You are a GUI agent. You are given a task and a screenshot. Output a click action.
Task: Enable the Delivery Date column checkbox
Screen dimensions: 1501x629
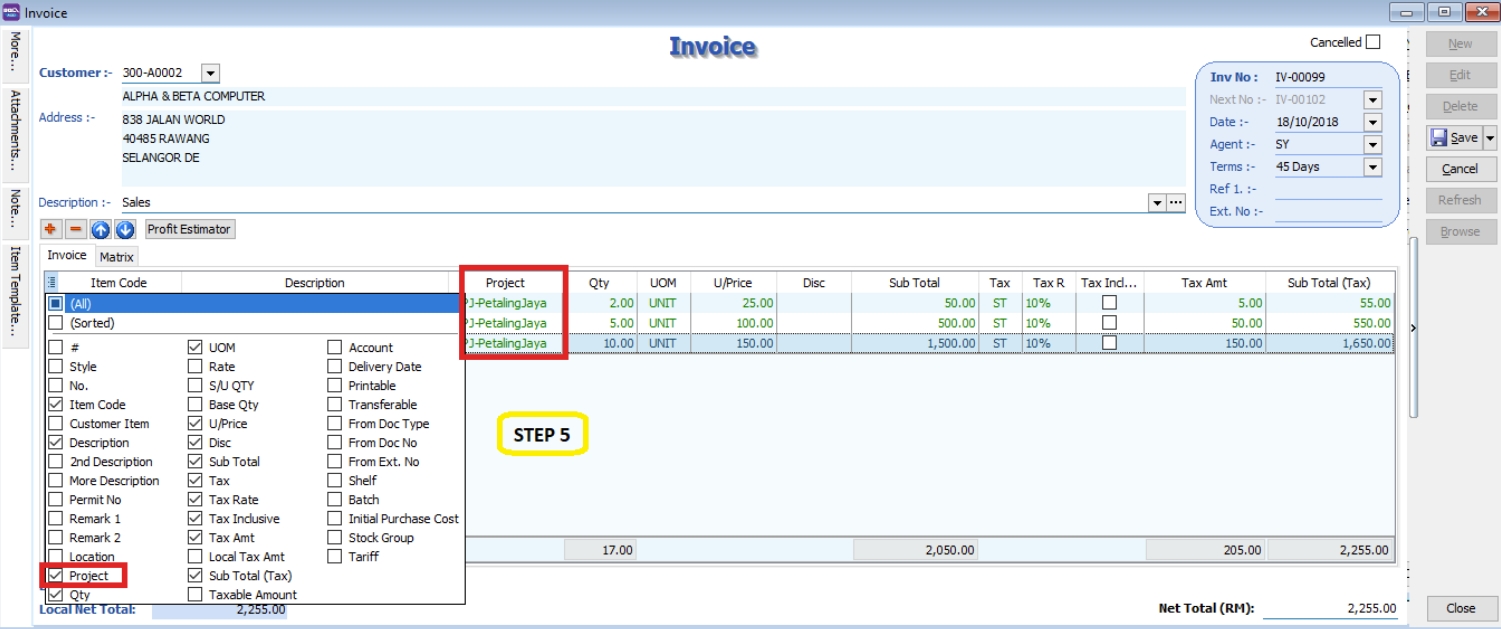(335, 367)
